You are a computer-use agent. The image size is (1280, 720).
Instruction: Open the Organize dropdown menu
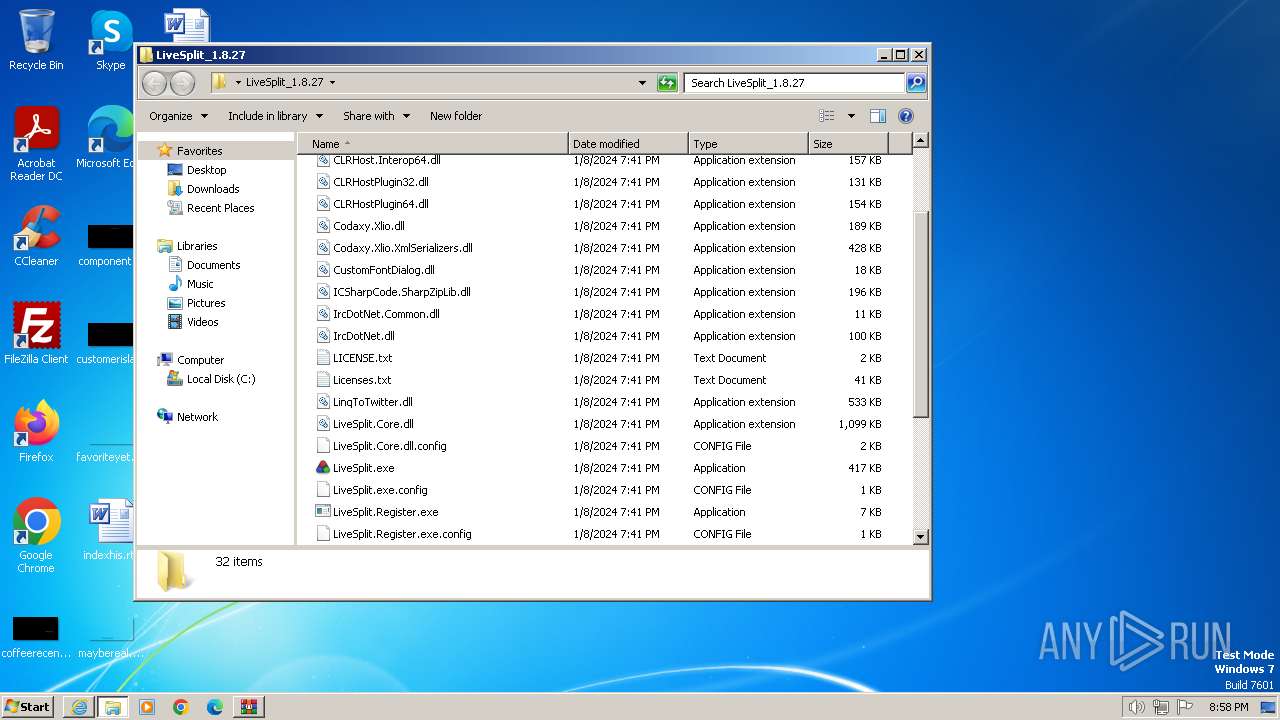pyautogui.click(x=178, y=116)
